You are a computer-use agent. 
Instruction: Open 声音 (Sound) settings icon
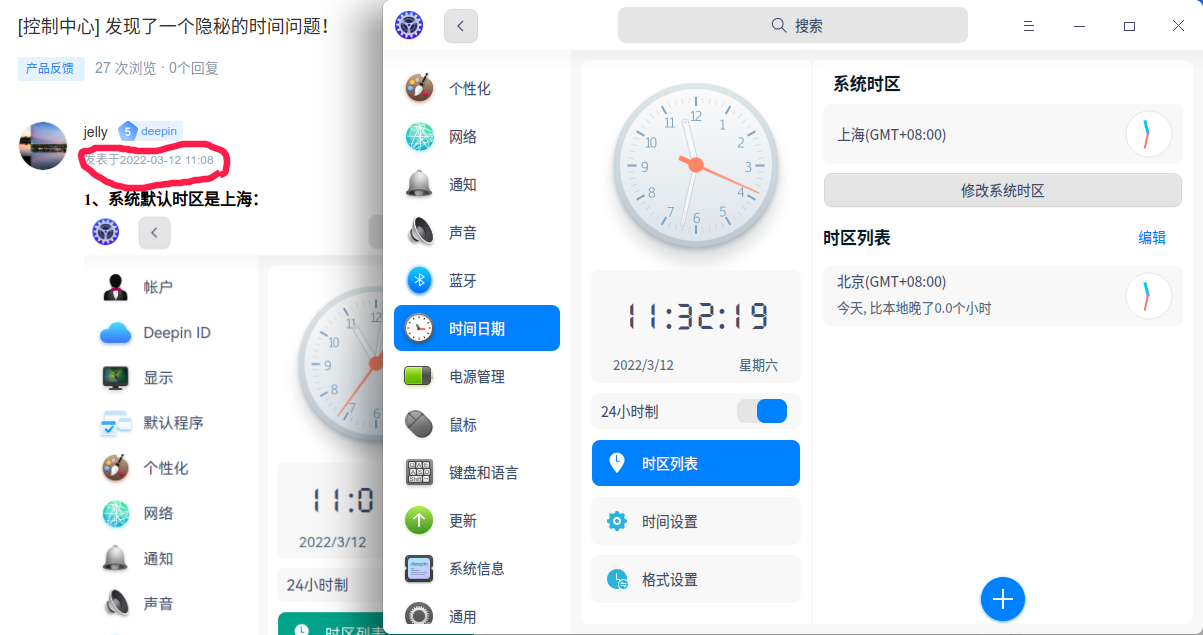coord(417,231)
